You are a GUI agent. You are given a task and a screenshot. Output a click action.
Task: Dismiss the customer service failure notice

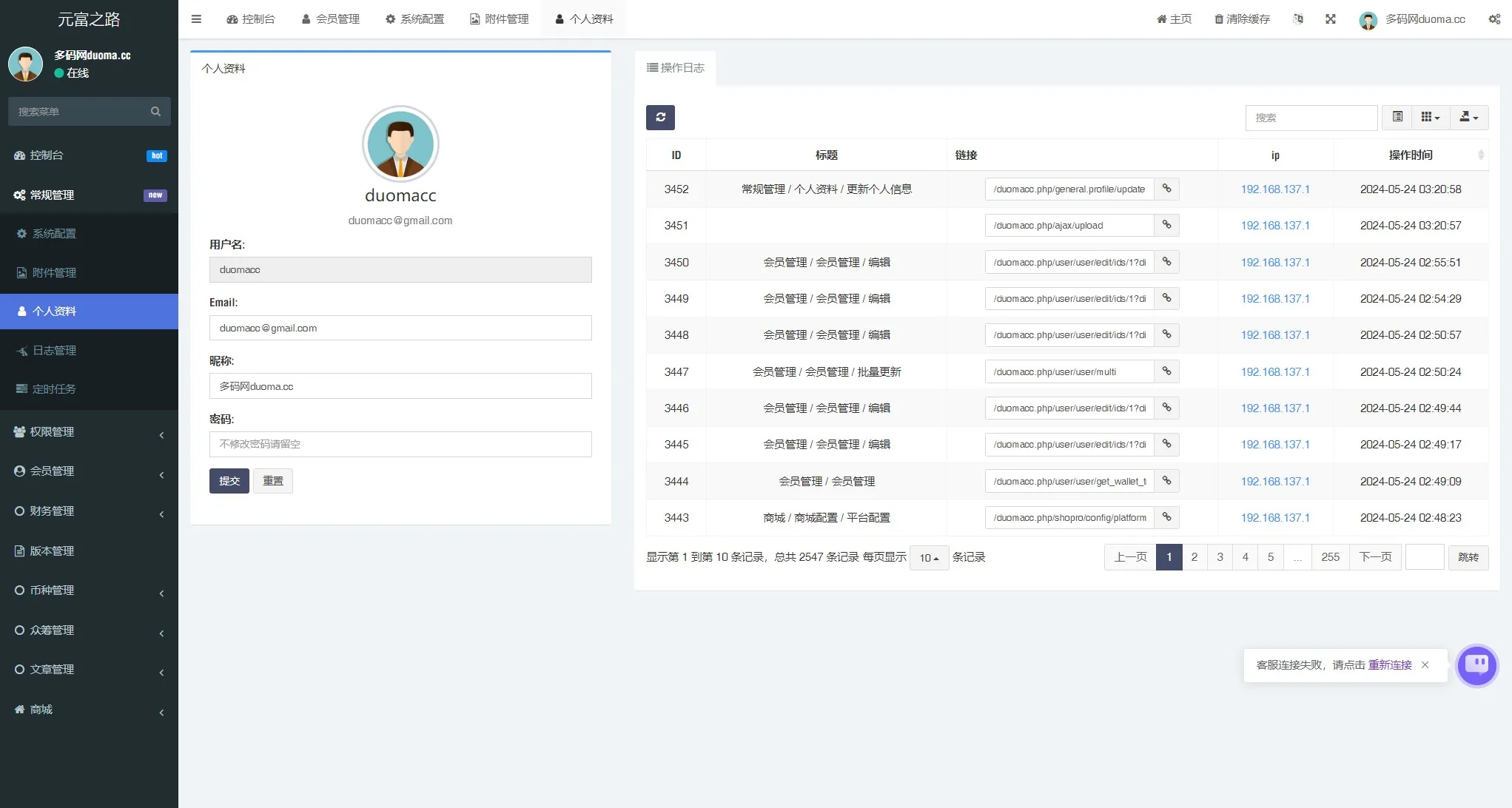(x=1425, y=665)
